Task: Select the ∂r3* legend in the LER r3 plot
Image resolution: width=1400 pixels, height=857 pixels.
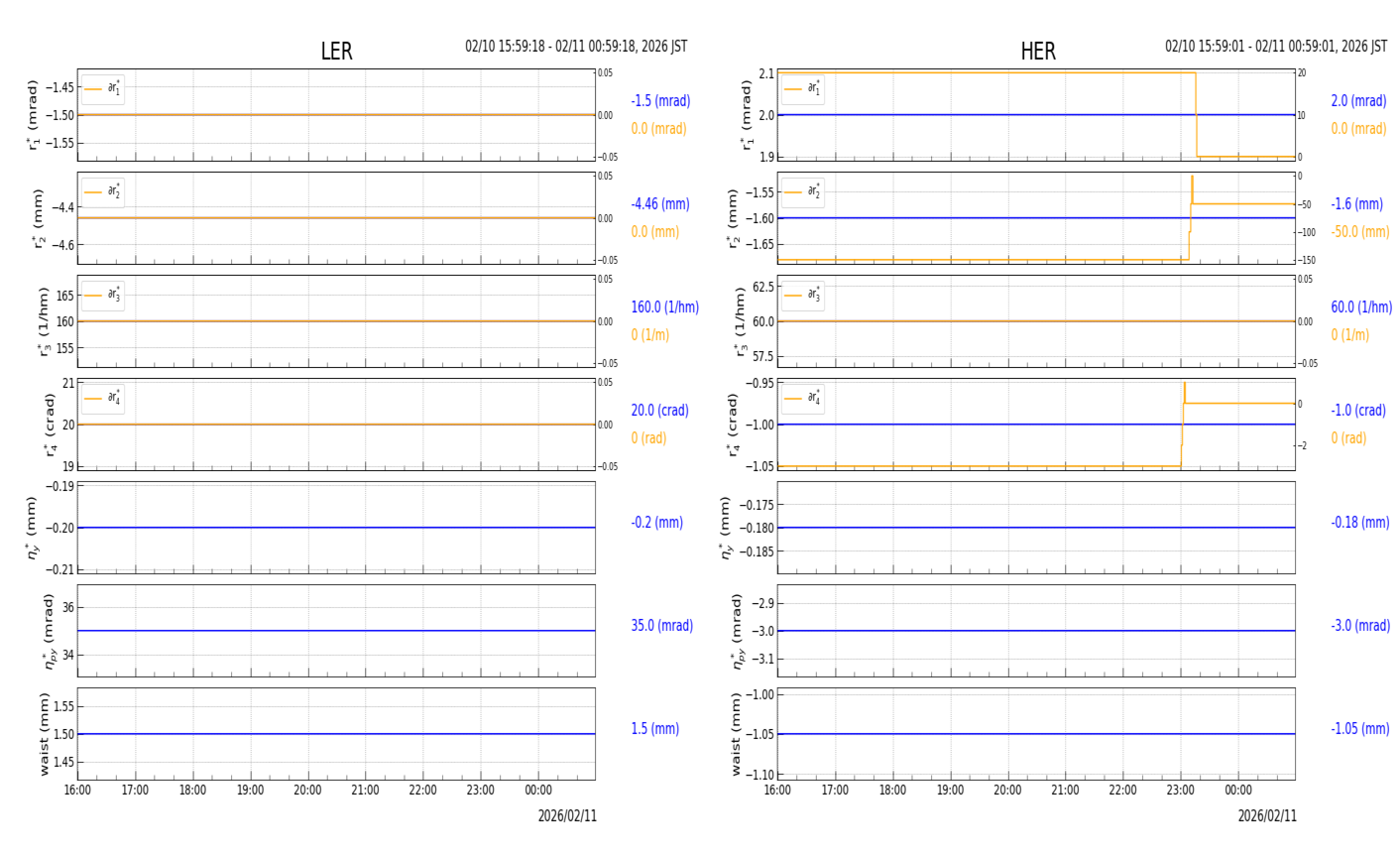Action: click(103, 296)
